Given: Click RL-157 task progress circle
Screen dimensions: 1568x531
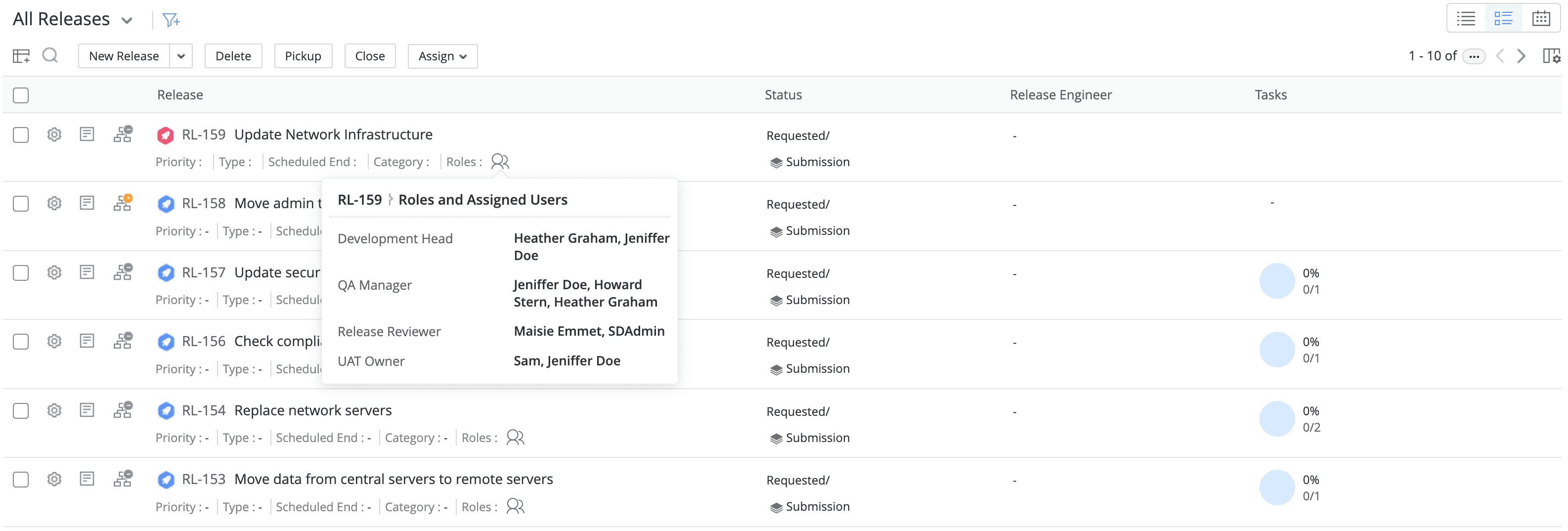Looking at the screenshot, I should [x=1279, y=281].
